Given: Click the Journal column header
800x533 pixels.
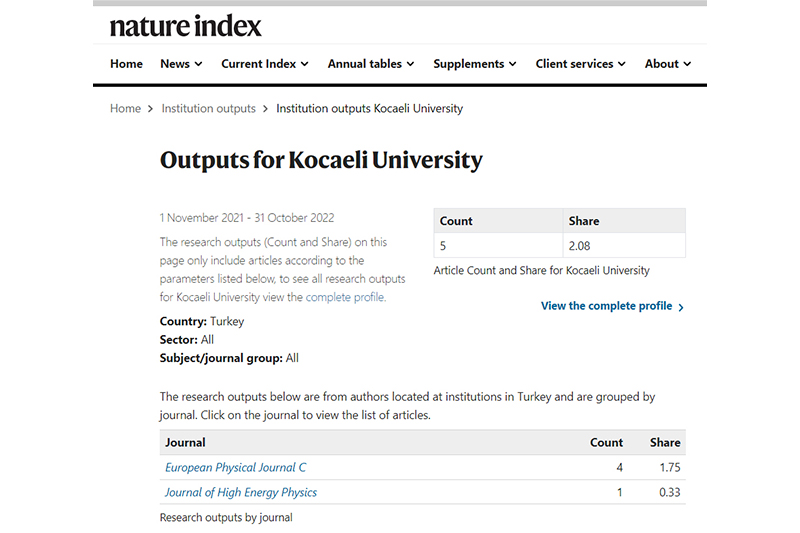Looking at the screenshot, I should click(186, 442).
